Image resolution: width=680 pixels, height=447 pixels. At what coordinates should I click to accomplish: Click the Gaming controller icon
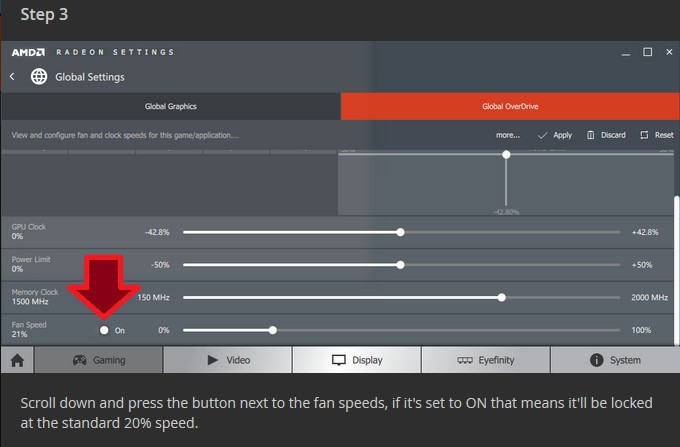tap(79, 360)
